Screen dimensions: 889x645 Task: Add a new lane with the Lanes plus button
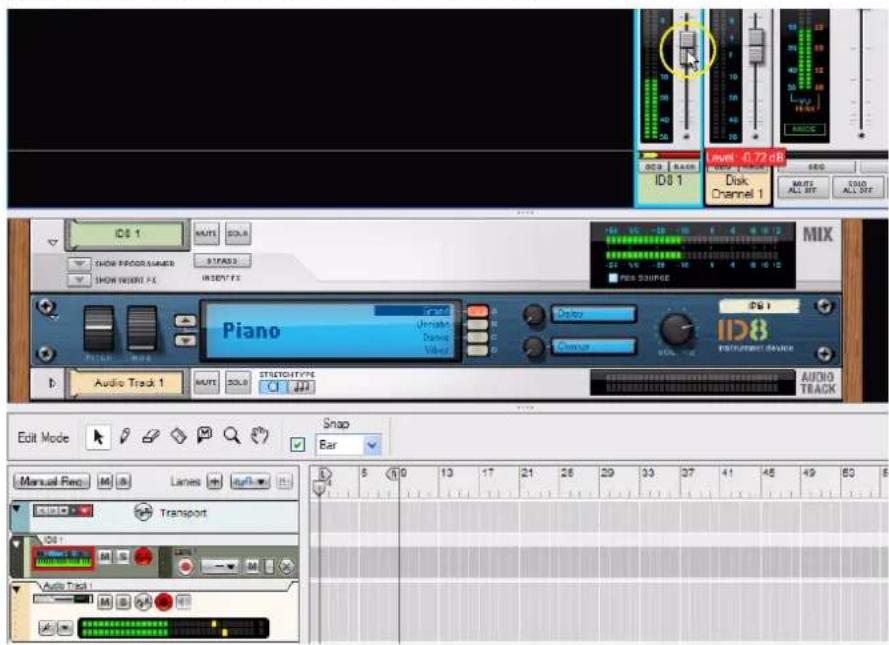pos(214,482)
